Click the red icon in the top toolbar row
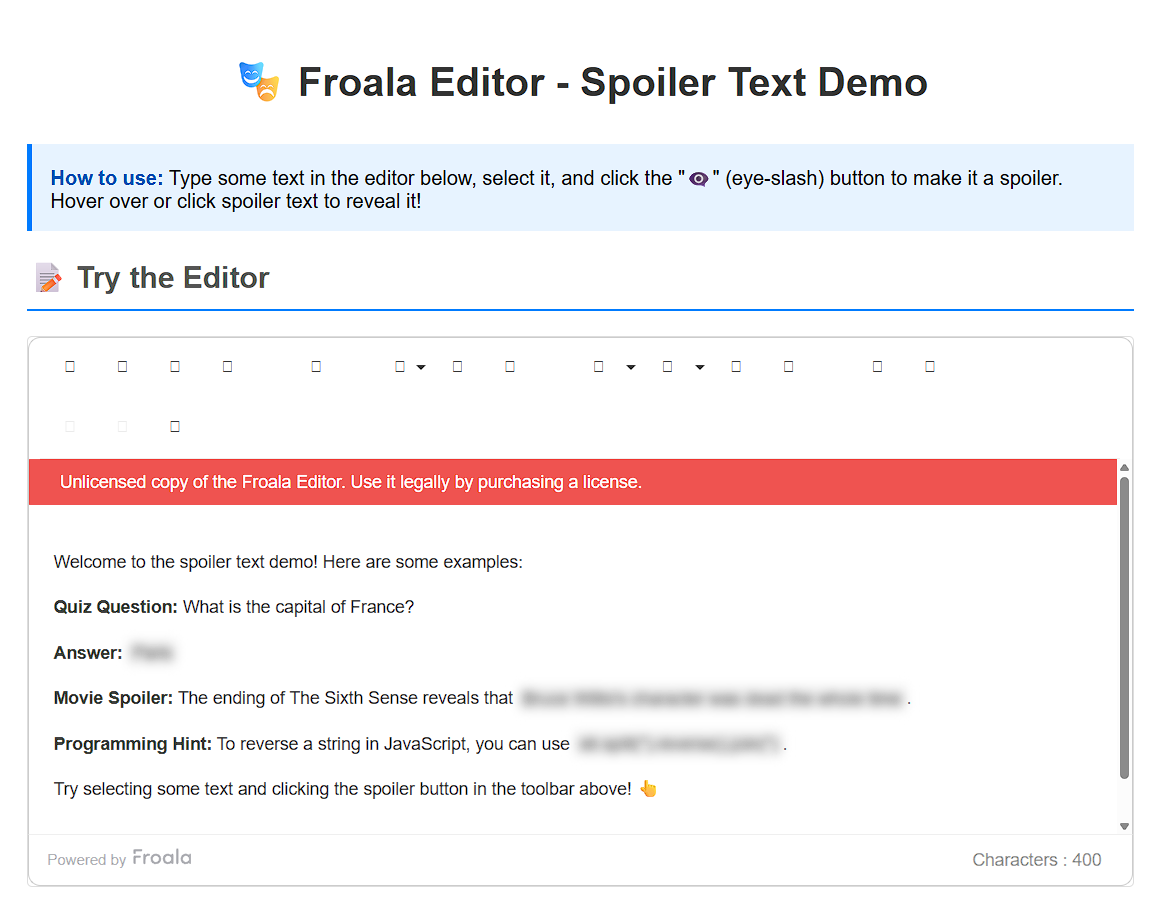The height and width of the screenshot is (921, 1171). (x=175, y=367)
